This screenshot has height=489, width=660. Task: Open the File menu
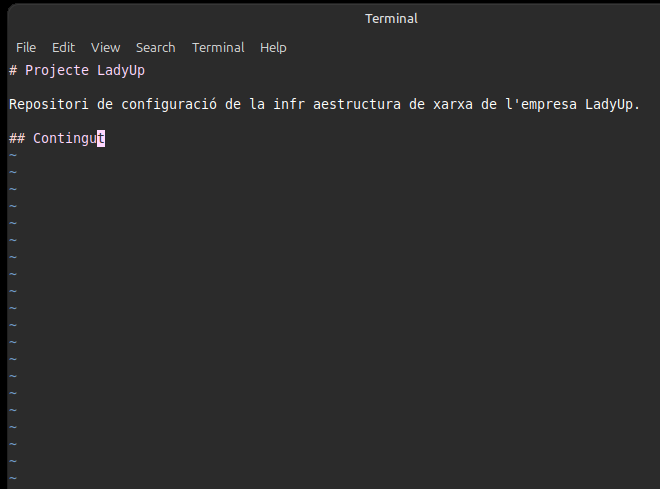(26, 47)
